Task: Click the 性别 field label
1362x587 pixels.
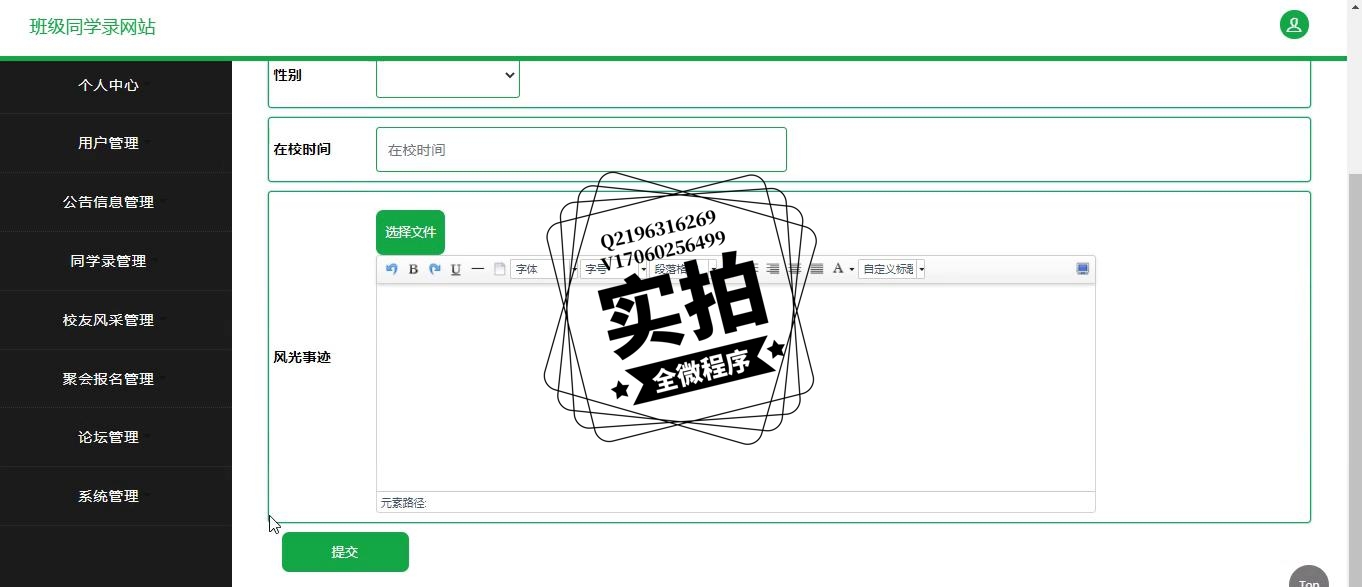Action: point(288,75)
